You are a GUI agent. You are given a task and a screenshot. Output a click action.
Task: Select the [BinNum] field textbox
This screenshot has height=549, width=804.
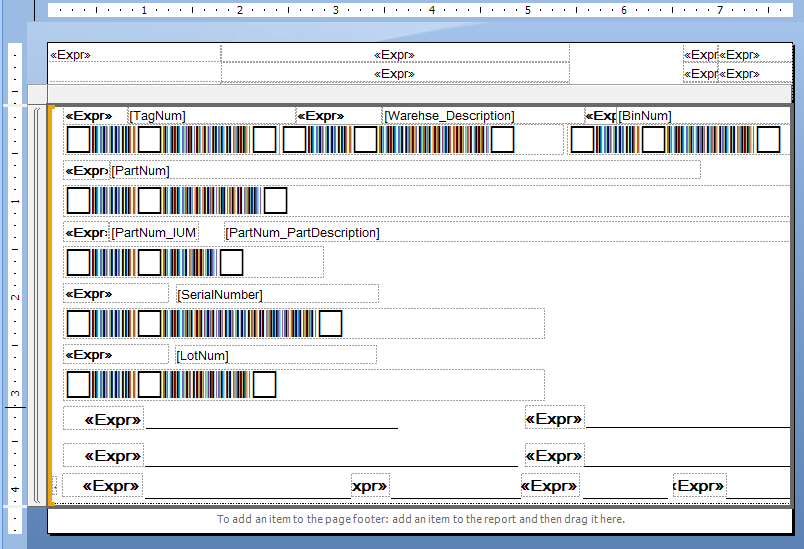pyautogui.click(x=704, y=116)
